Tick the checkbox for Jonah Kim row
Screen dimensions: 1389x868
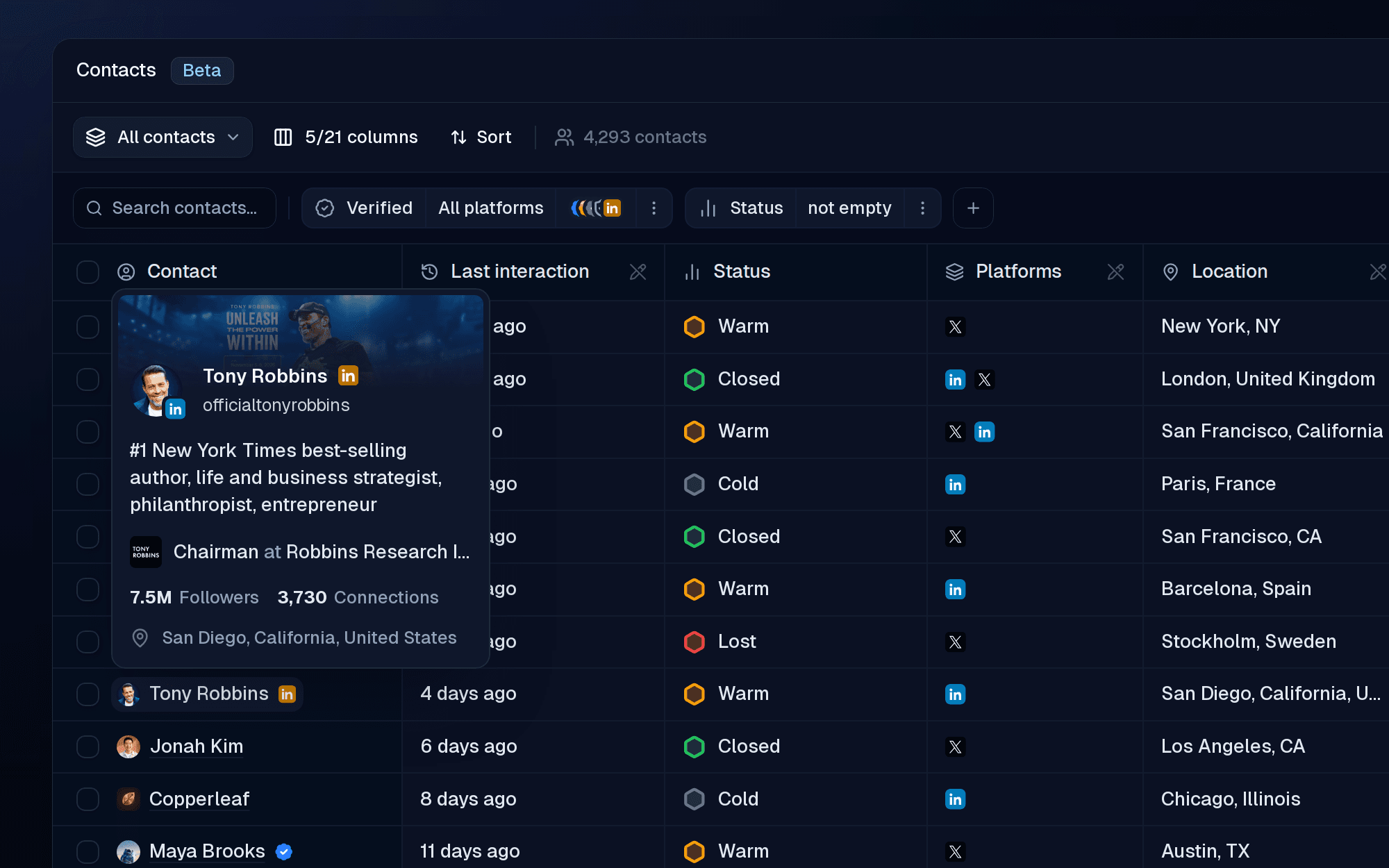88,746
